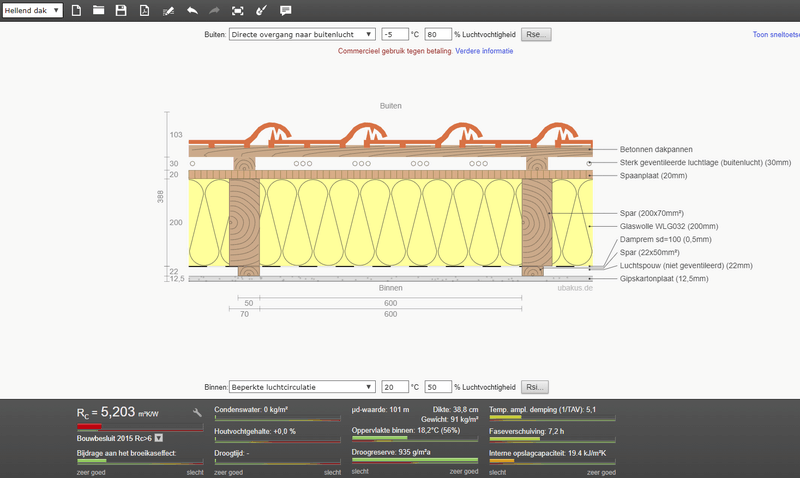Click the edit pencil icon in the toolbar
This screenshot has height=478, width=800.
167,10
